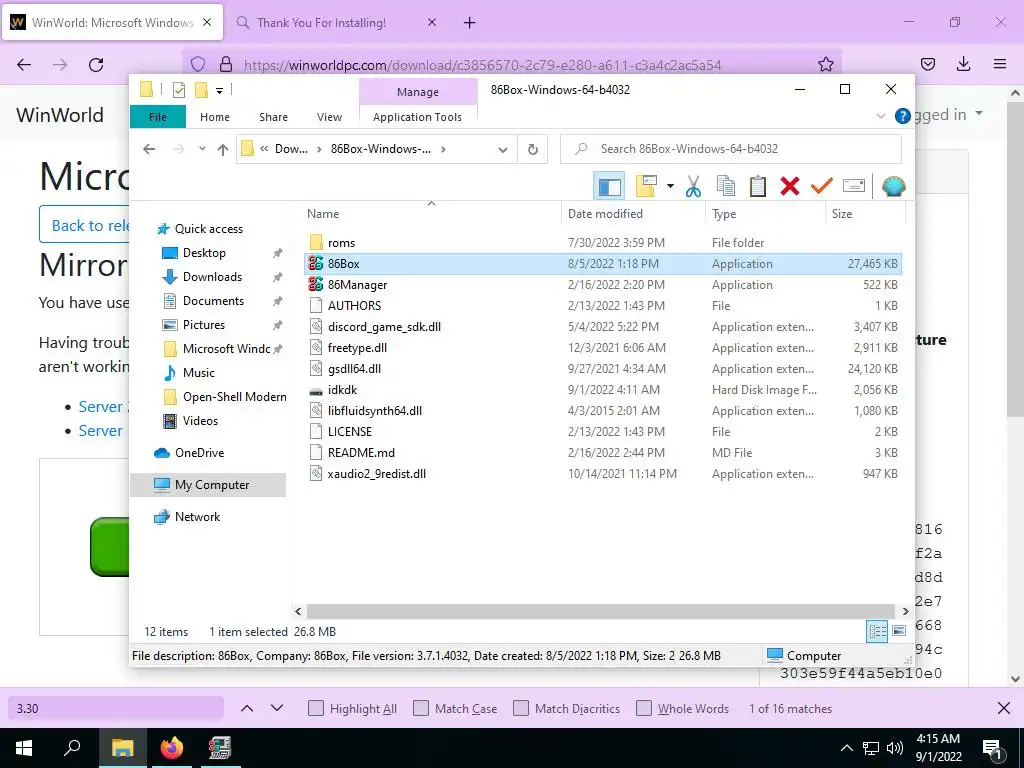Open the File ribbon tab
1024x768 pixels.
click(x=158, y=117)
